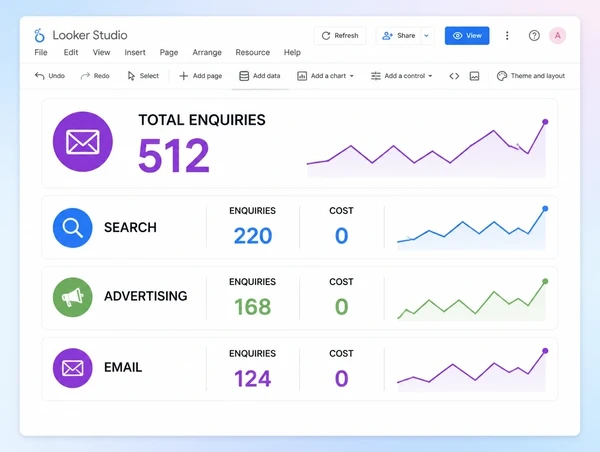Select the SEARCH row label

click(130, 227)
